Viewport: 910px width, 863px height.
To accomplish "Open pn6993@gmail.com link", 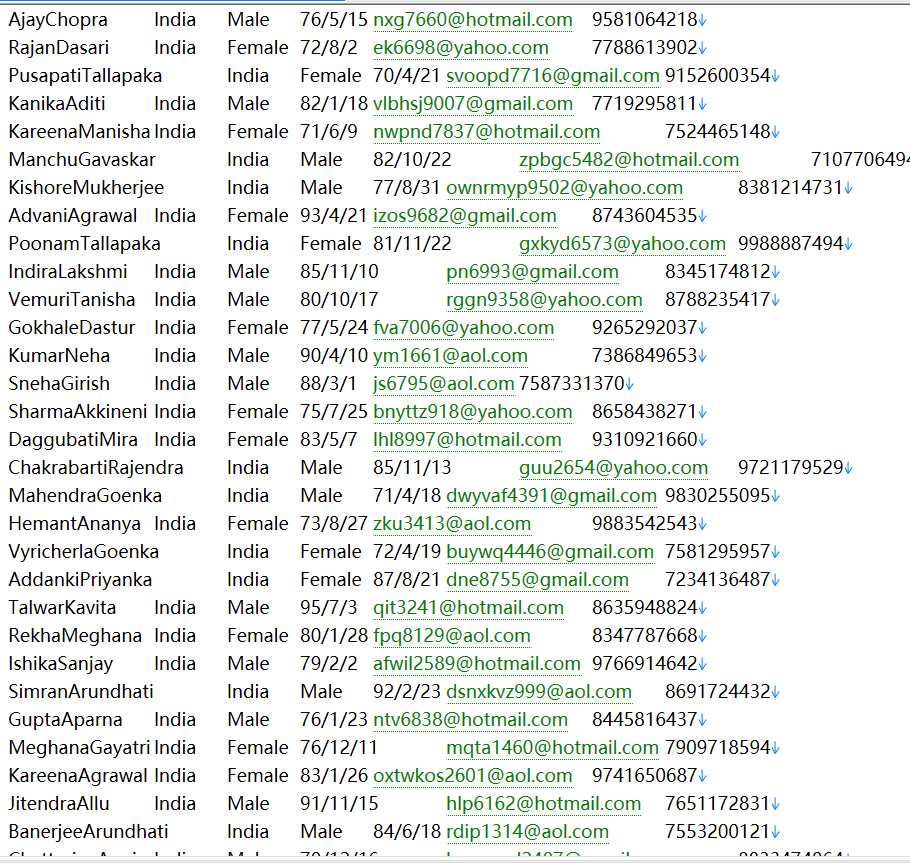I will pyautogui.click(x=532, y=272).
